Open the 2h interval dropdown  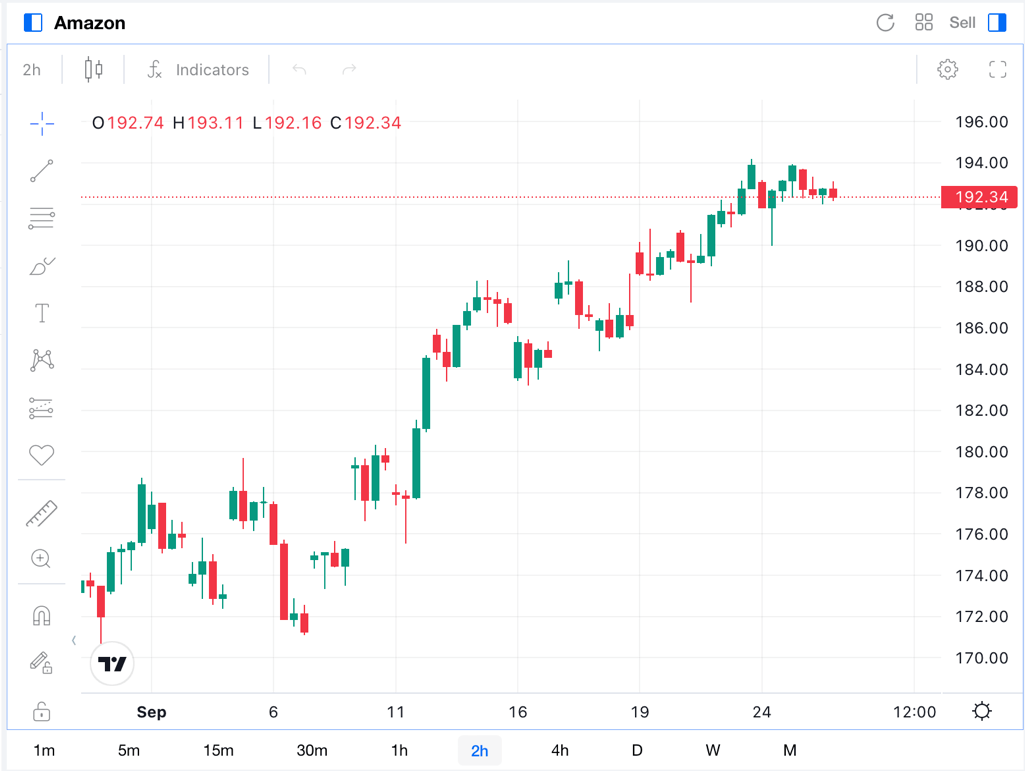point(32,70)
